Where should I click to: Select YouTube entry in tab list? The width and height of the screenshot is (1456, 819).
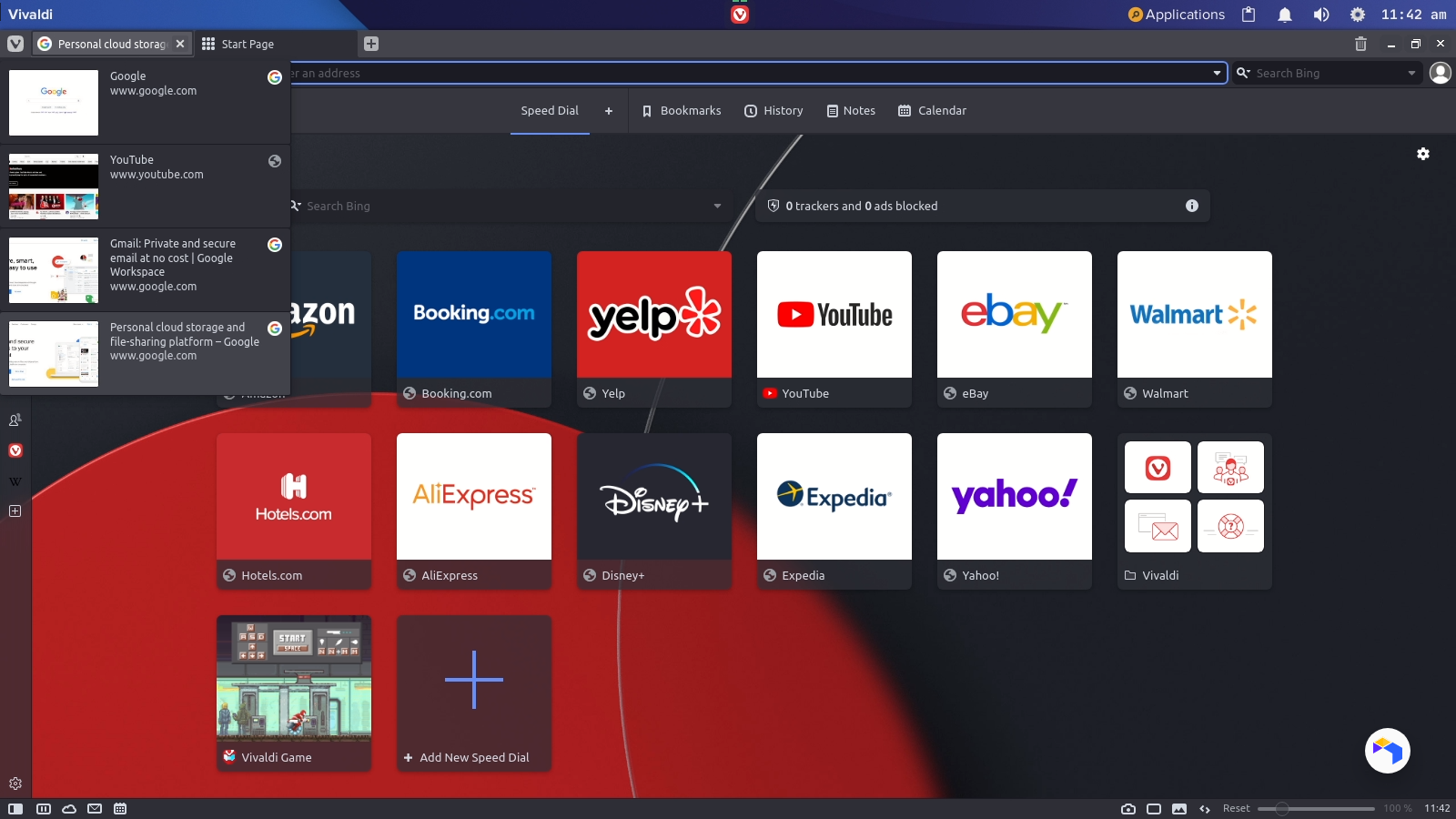(146, 187)
